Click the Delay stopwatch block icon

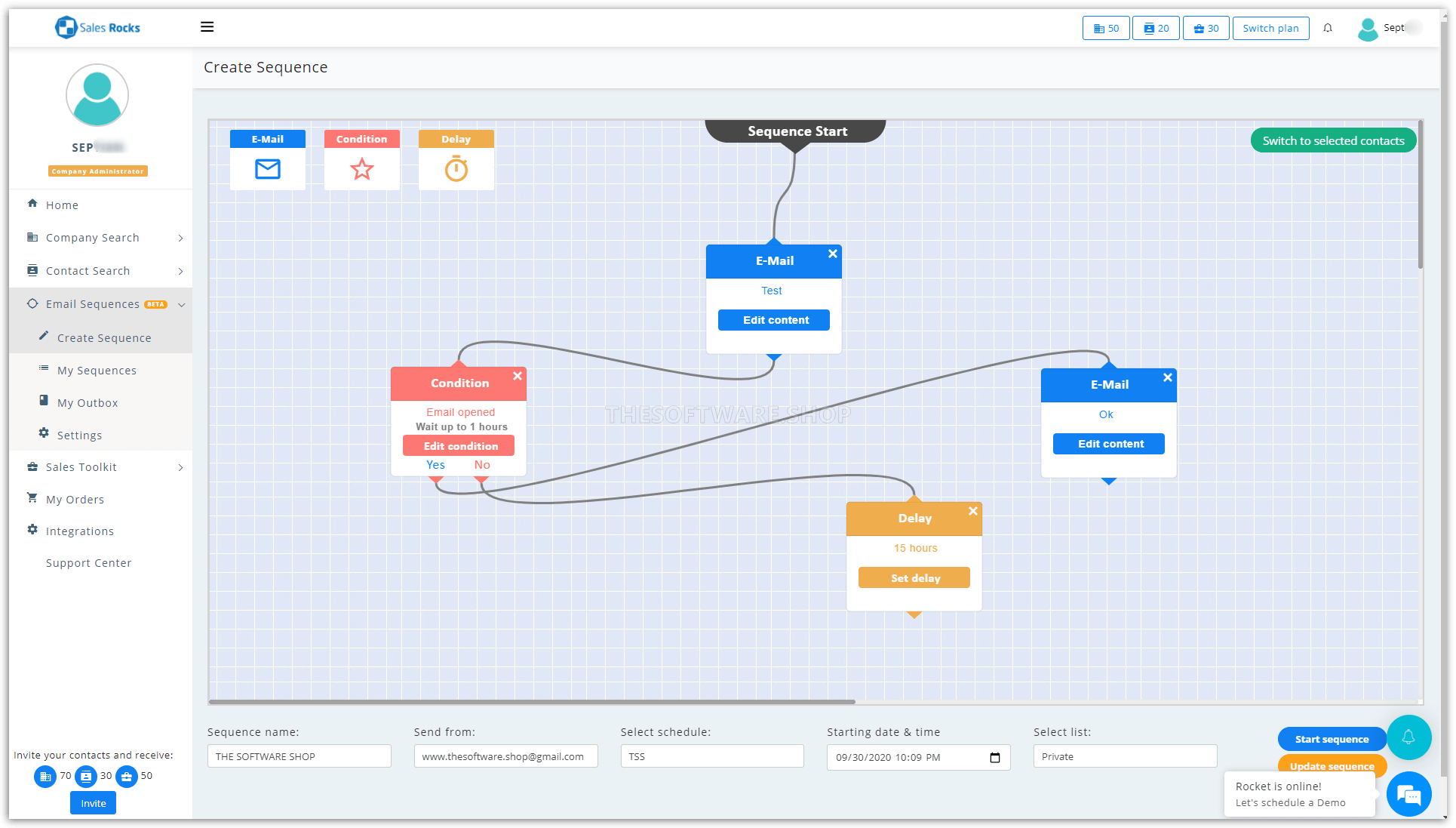point(456,168)
